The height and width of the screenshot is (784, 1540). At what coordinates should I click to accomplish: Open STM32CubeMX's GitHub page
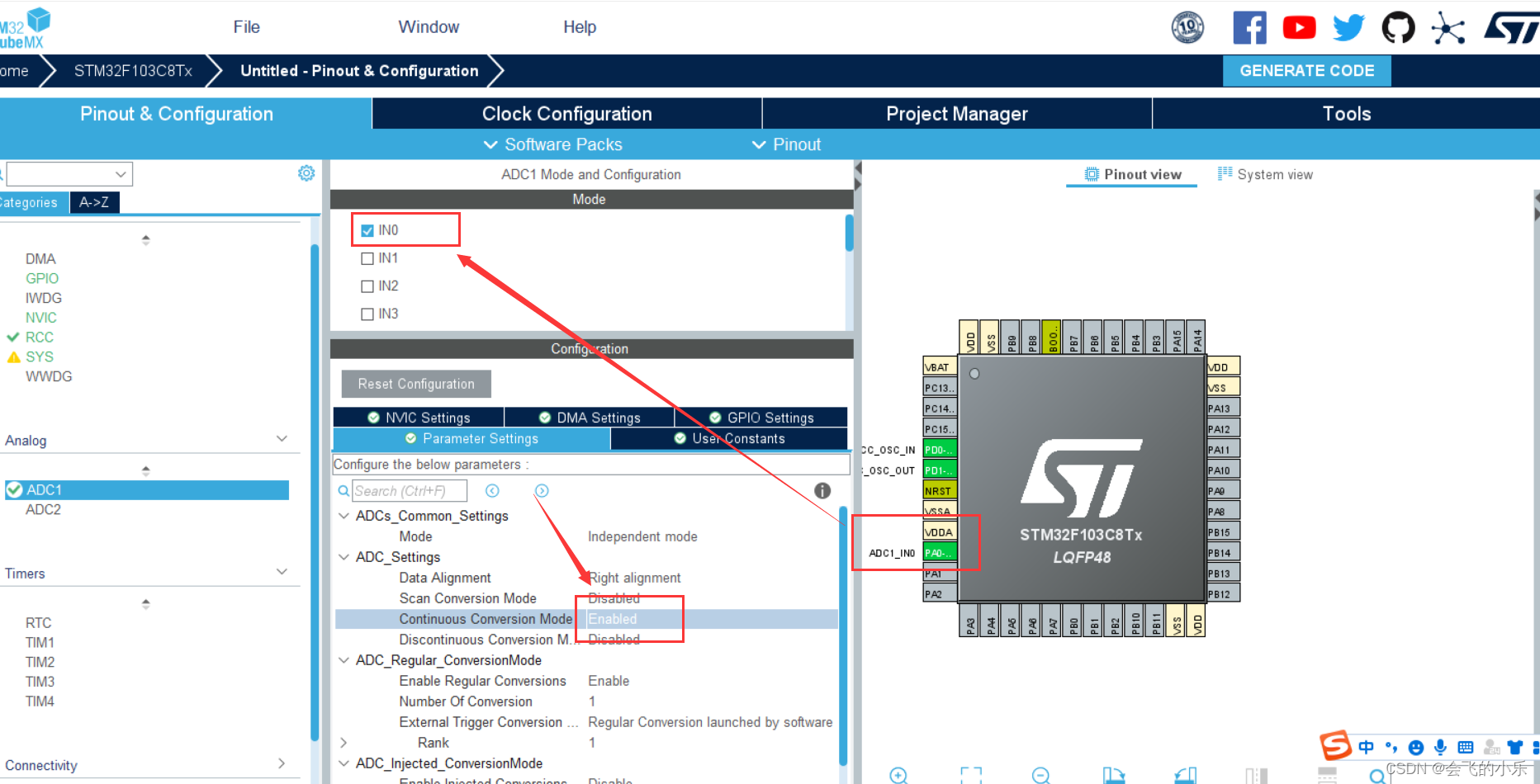(x=1399, y=26)
